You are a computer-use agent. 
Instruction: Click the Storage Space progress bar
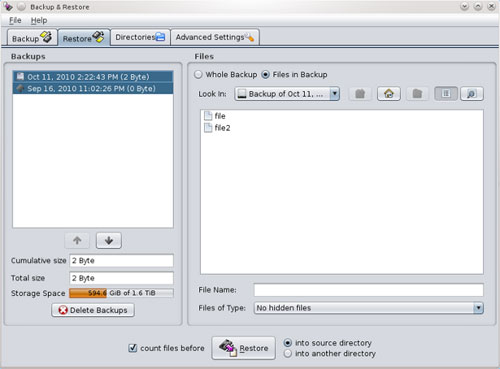tap(121, 293)
